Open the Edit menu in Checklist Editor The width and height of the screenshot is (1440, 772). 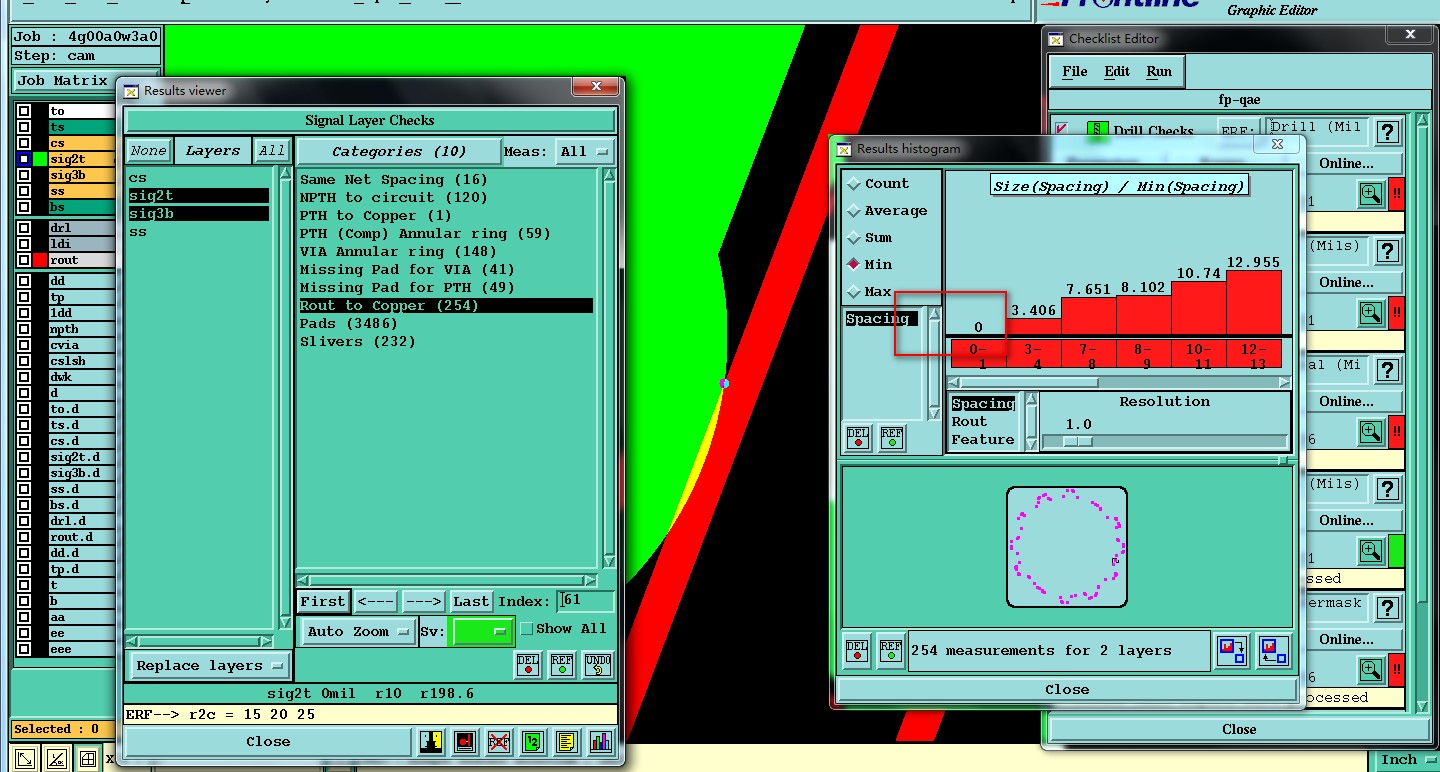click(x=1117, y=72)
